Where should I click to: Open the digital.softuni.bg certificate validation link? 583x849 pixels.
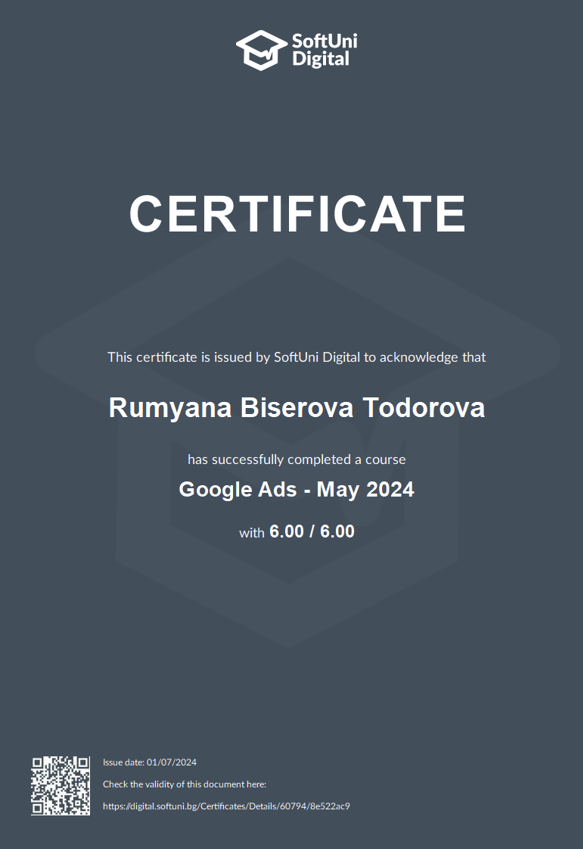pos(226,806)
